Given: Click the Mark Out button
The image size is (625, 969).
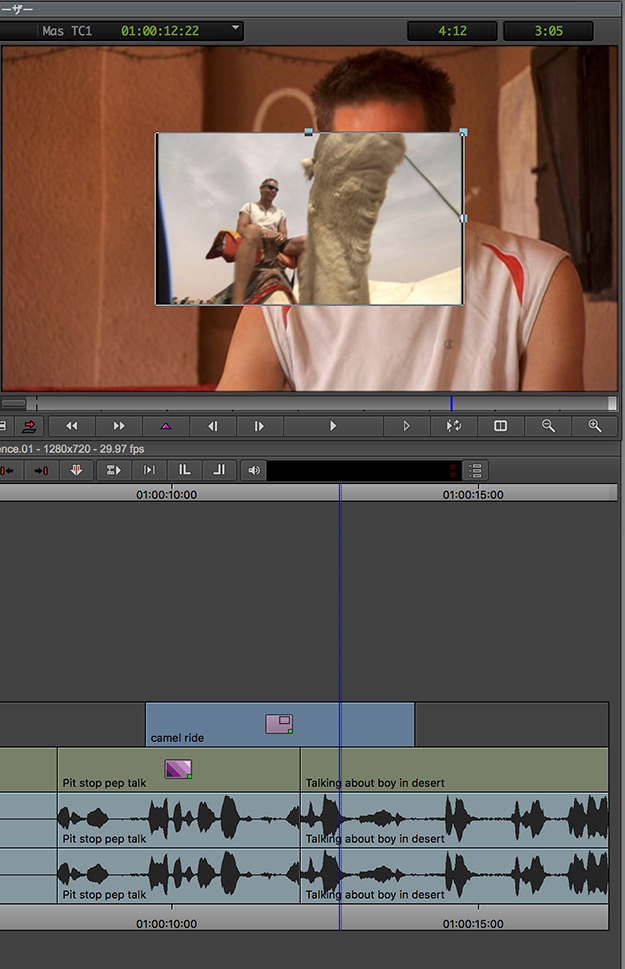Looking at the screenshot, I should tap(218, 470).
